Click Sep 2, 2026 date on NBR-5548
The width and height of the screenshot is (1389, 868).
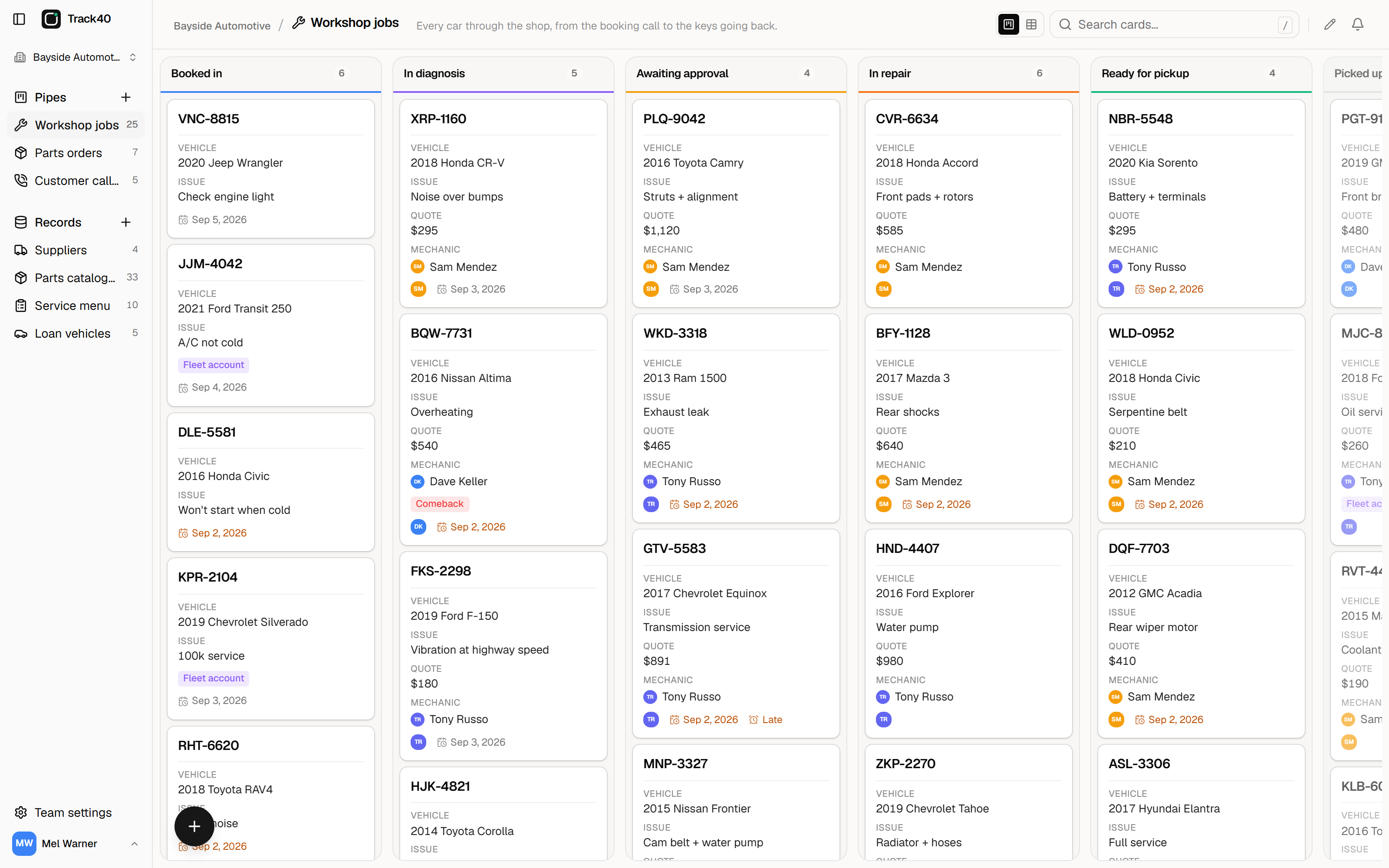coord(1169,289)
